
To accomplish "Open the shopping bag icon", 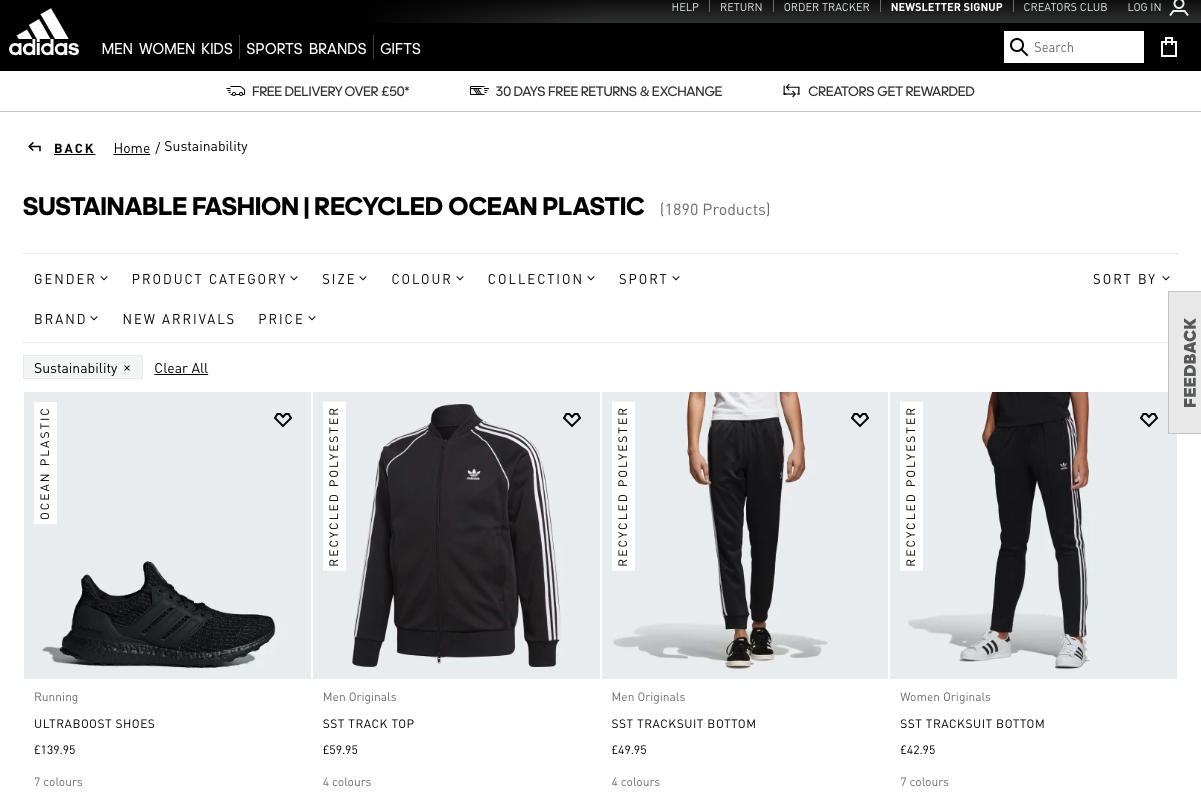I will pos(1169,47).
